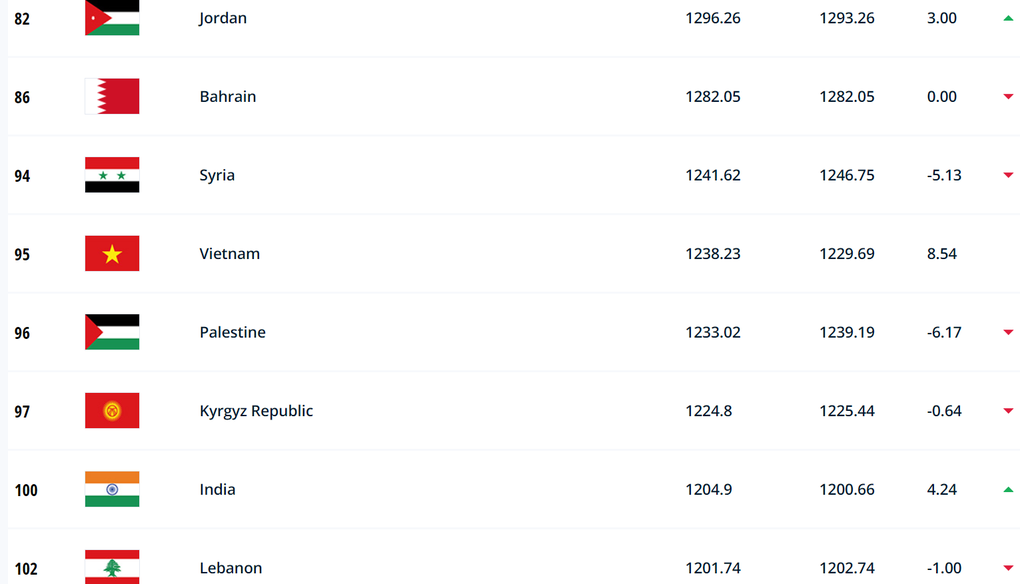Open the Kyrgyz Republic team link

256,411
